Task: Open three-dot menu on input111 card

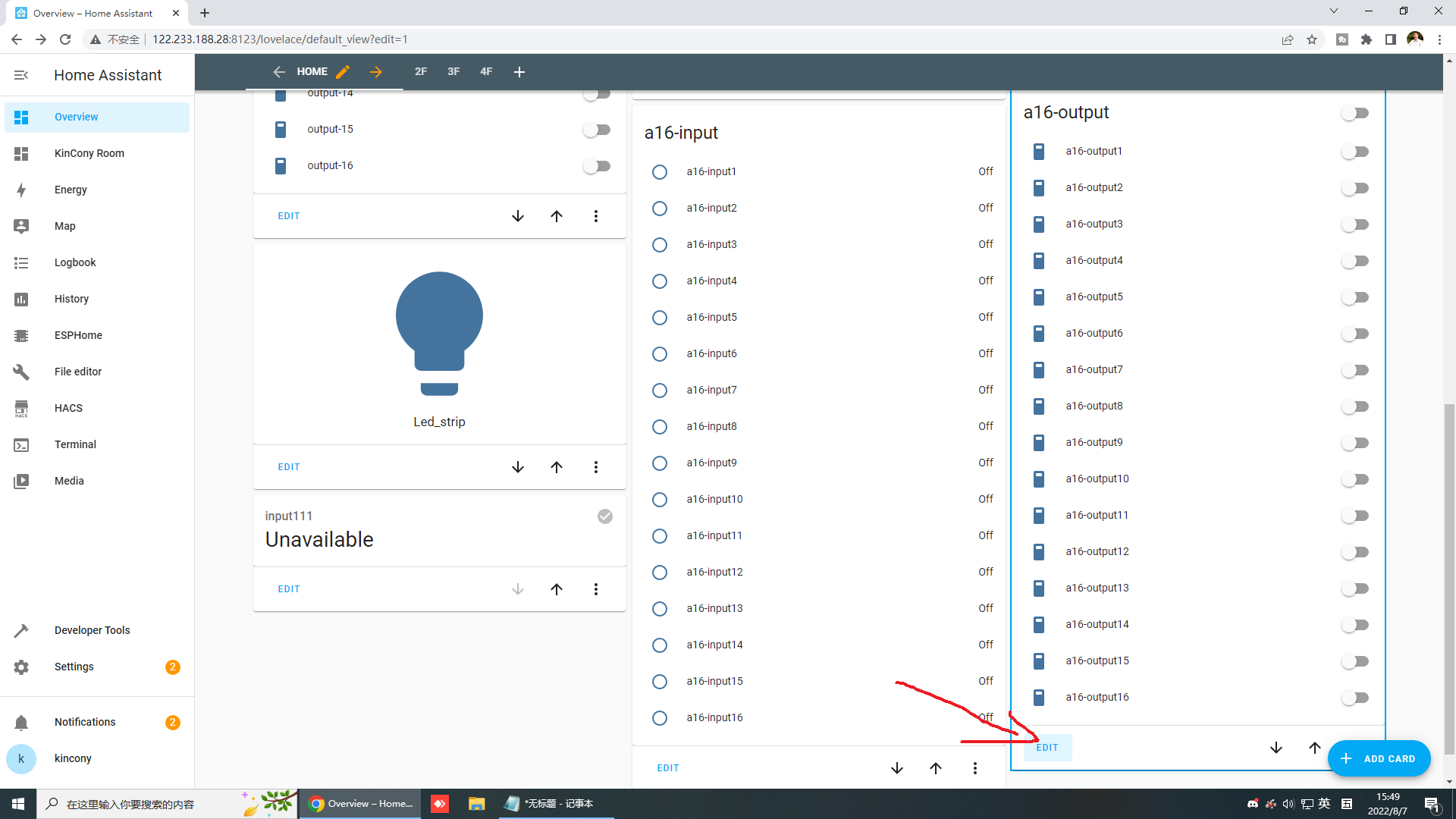Action: pyautogui.click(x=596, y=589)
